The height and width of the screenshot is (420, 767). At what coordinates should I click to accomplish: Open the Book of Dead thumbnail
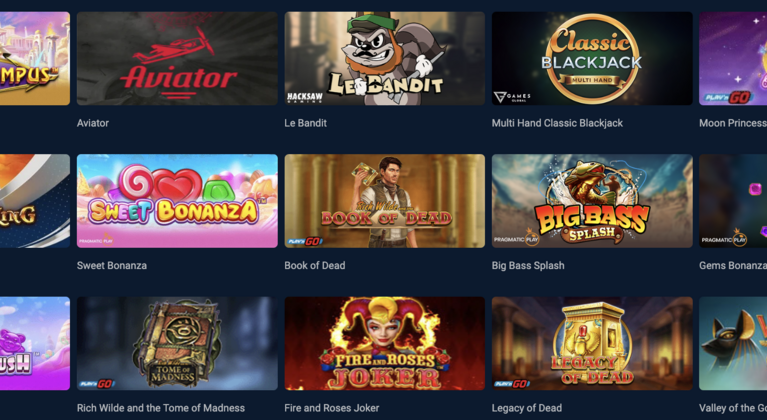click(x=384, y=201)
